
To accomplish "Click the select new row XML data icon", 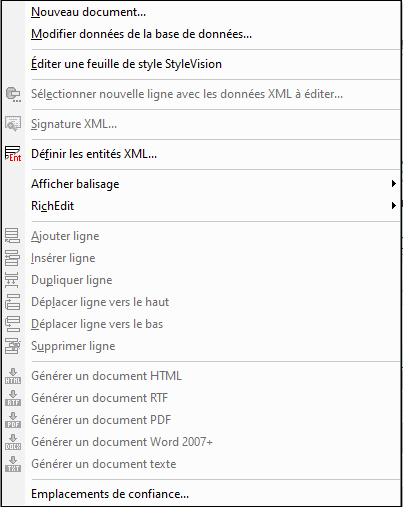I will (13, 94).
